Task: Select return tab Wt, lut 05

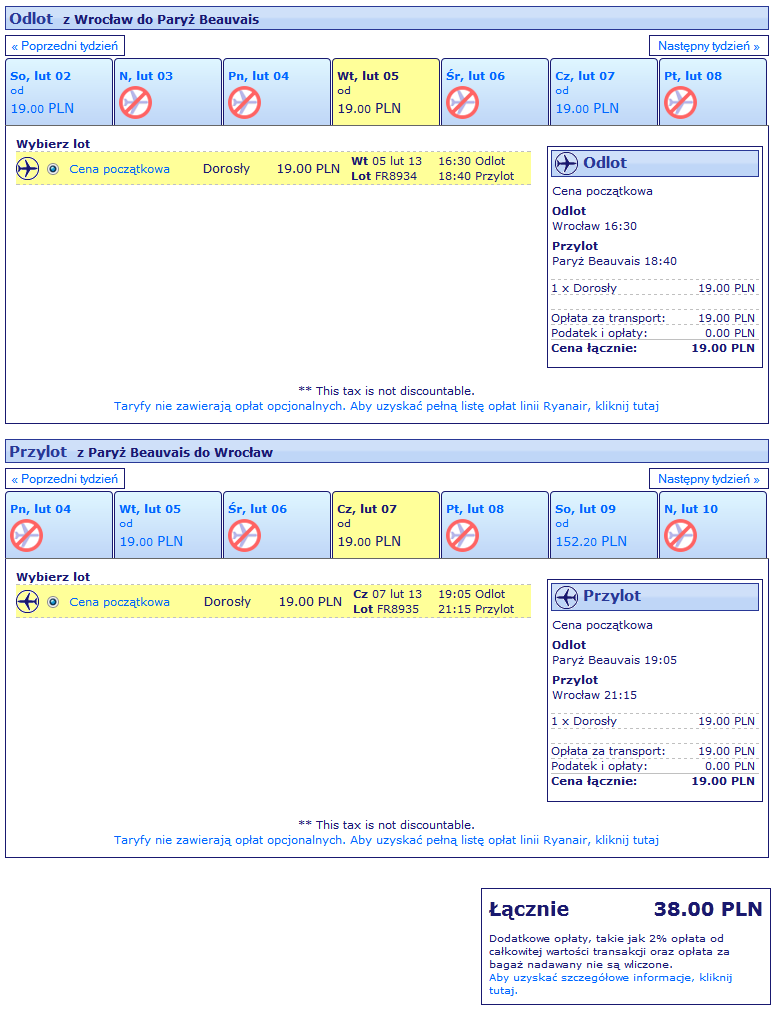Action: coord(168,525)
